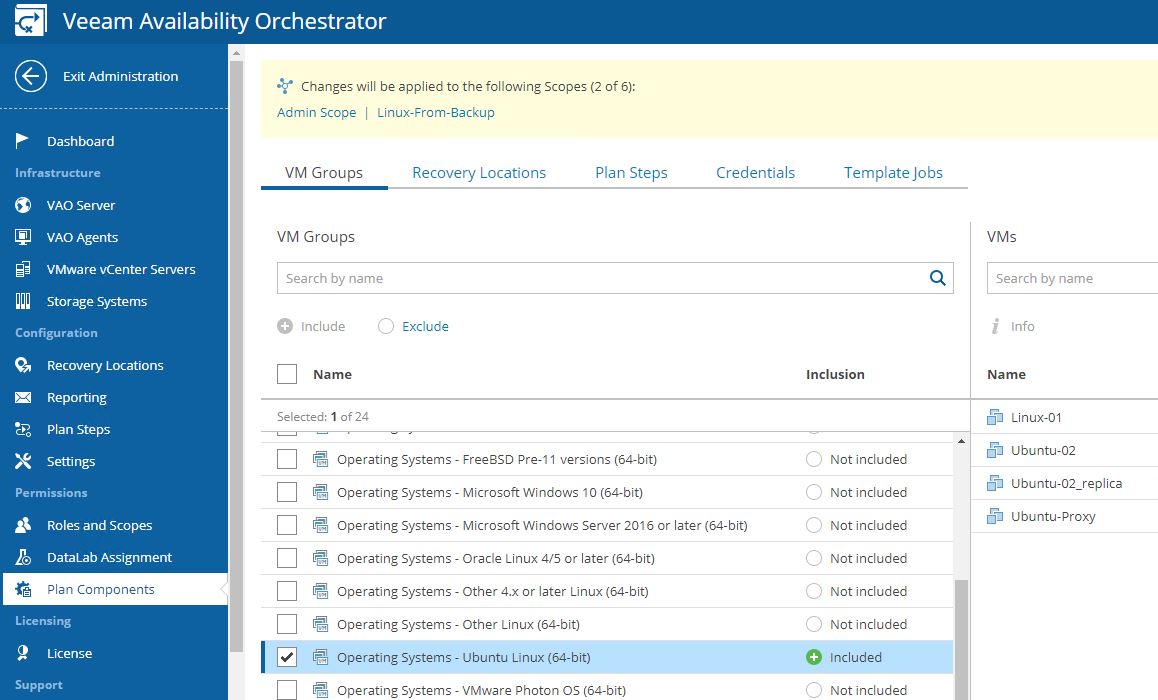
Task: Click the Ubuntu-02_replica VM icon
Action: coord(995,483)
